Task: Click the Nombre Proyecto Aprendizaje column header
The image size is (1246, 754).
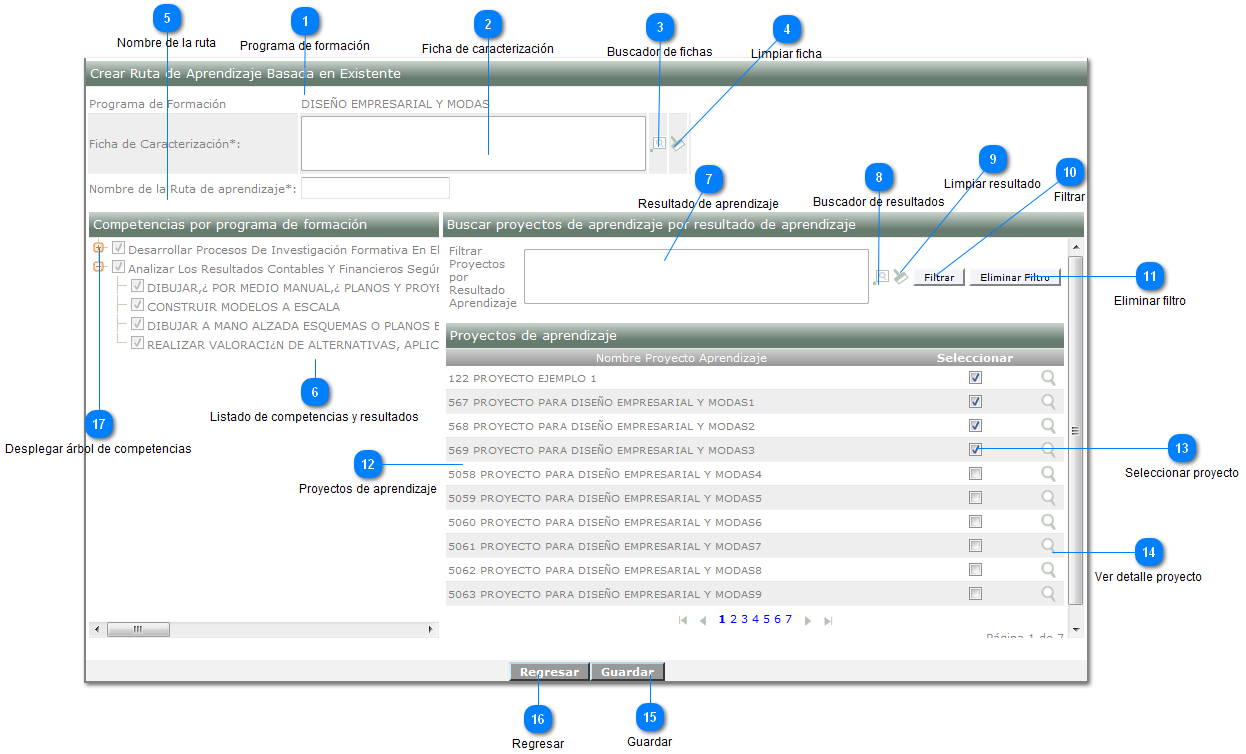Action: (682, 357)
